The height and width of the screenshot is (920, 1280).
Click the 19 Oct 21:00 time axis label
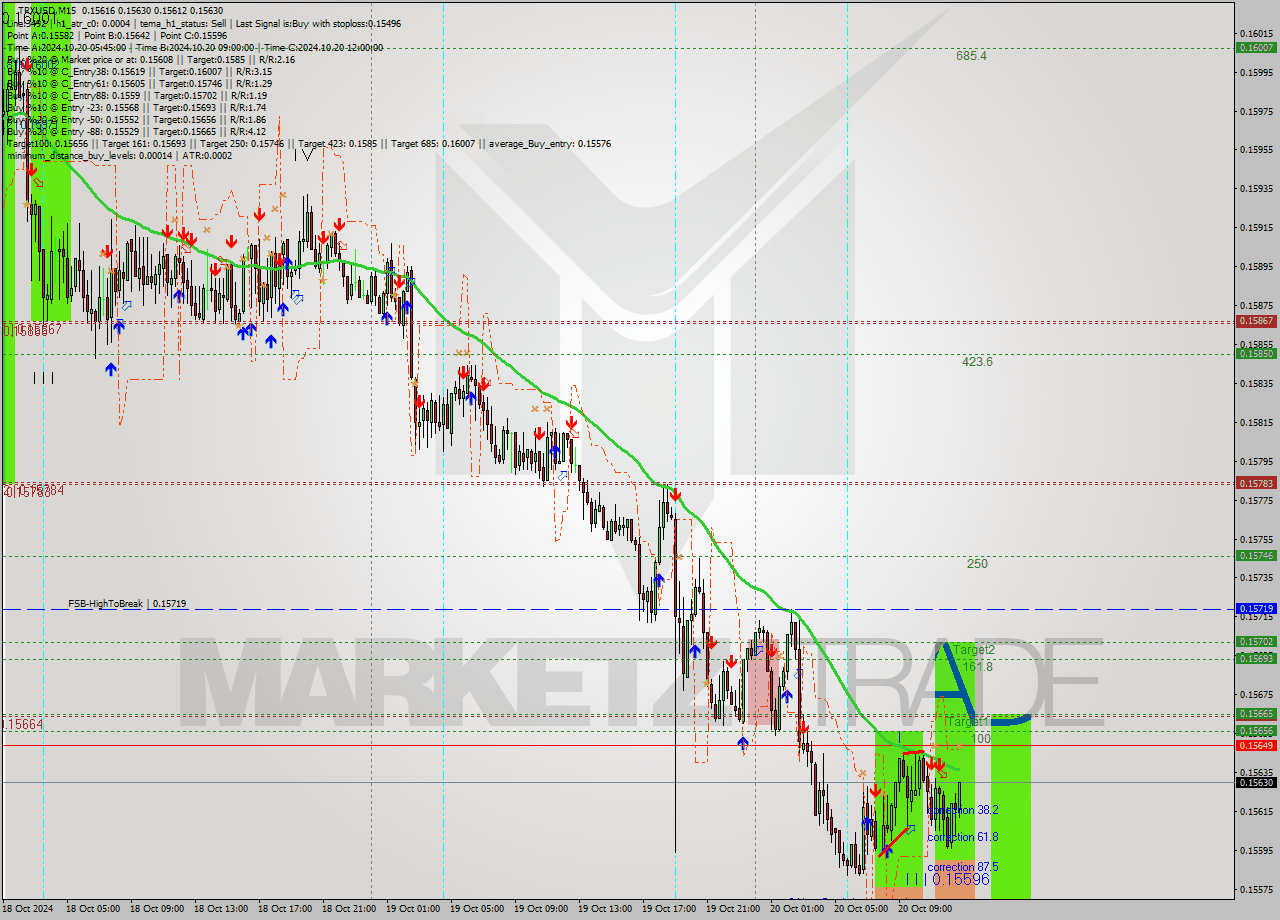[731, 909]
